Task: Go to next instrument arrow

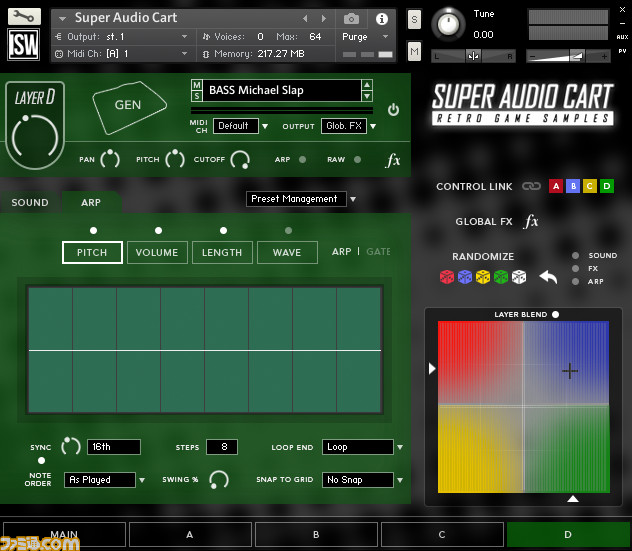Action: pos(323,19)
